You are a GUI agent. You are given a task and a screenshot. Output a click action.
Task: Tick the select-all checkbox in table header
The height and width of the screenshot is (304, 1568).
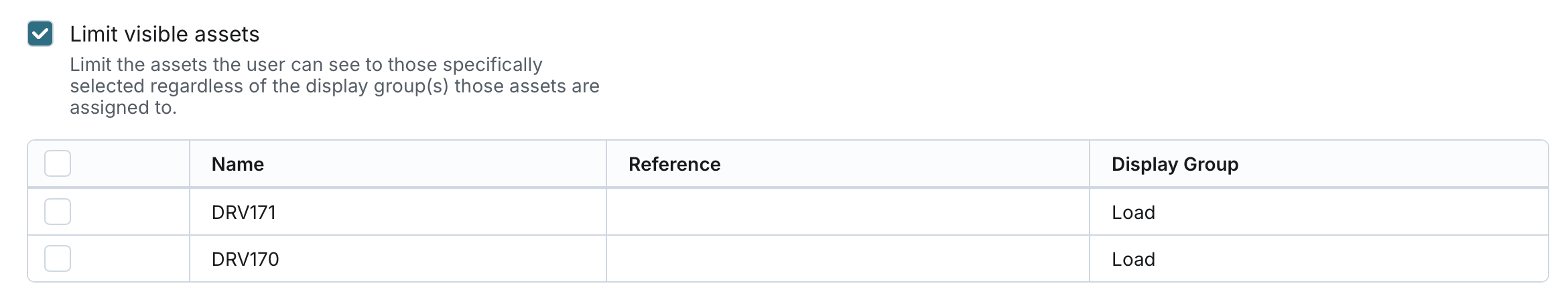click(x=58, y=164)
